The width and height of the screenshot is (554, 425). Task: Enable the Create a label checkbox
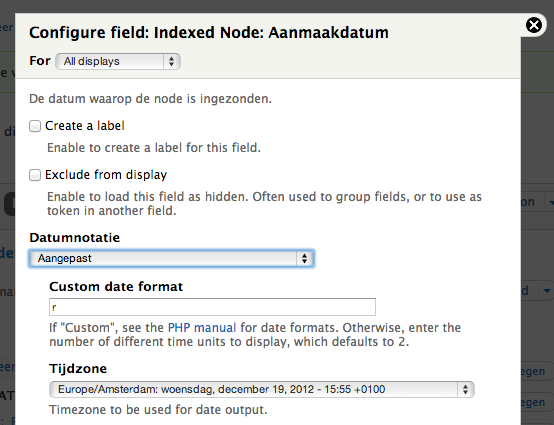pyautogui.click(x=35, y=126)
